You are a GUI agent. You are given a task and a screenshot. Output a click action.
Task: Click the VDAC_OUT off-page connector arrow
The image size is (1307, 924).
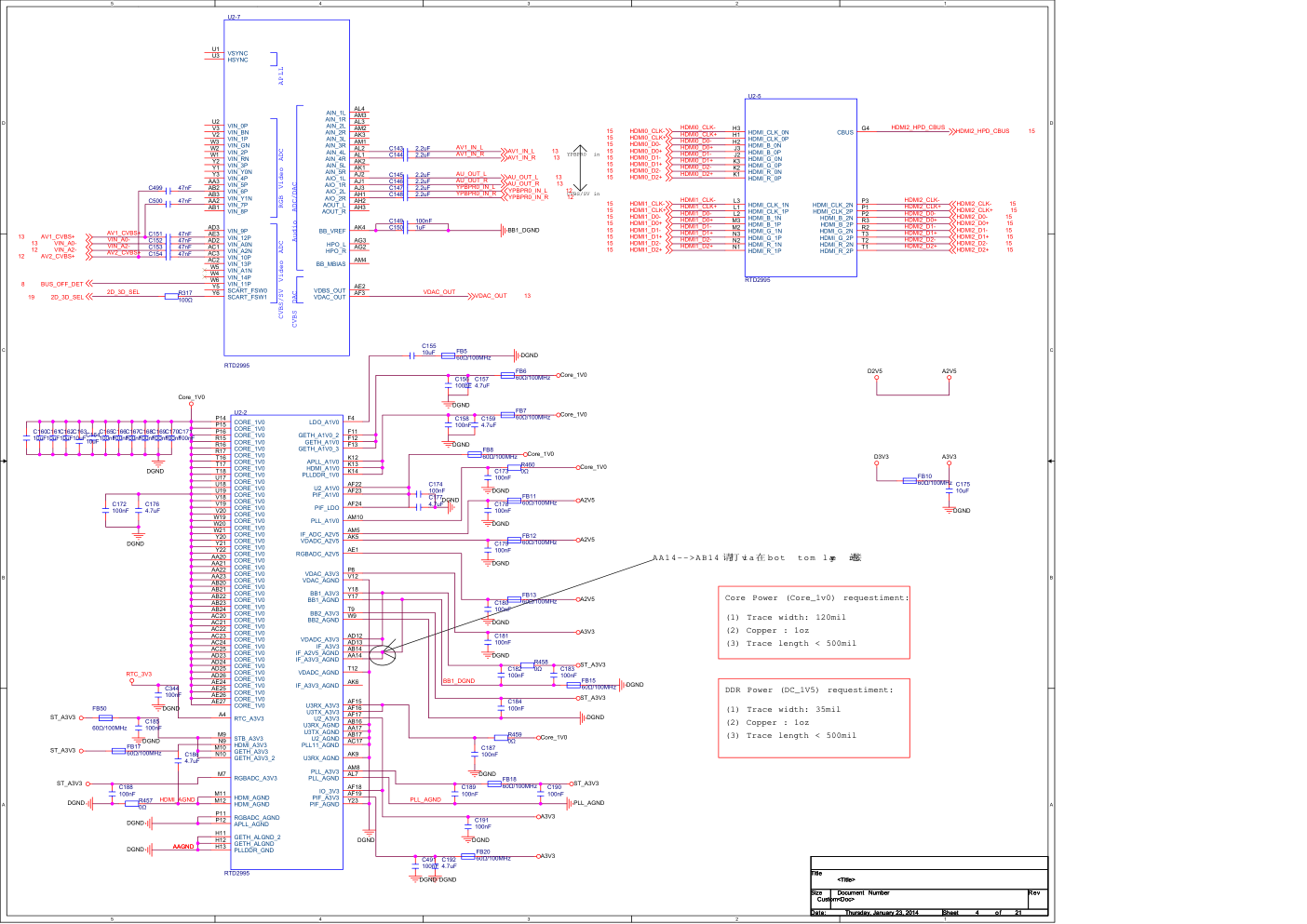coord(489,296)
